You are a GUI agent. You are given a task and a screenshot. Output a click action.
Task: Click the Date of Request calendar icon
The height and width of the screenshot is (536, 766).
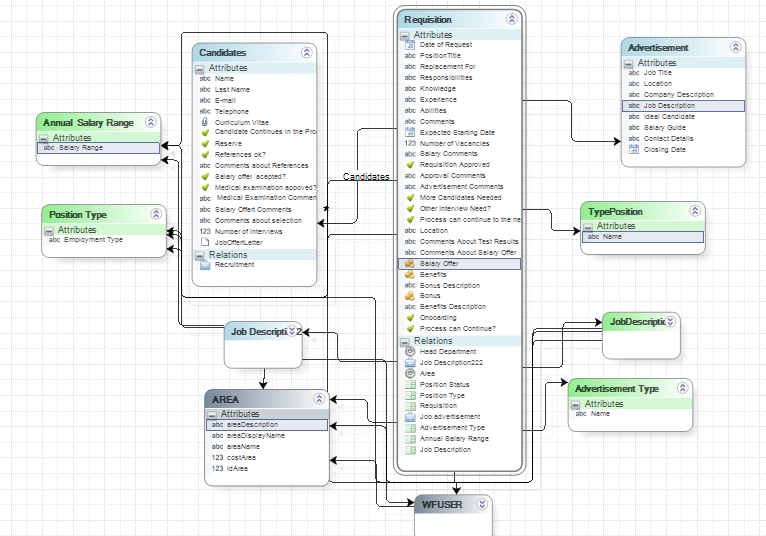[x=410, y=45]
